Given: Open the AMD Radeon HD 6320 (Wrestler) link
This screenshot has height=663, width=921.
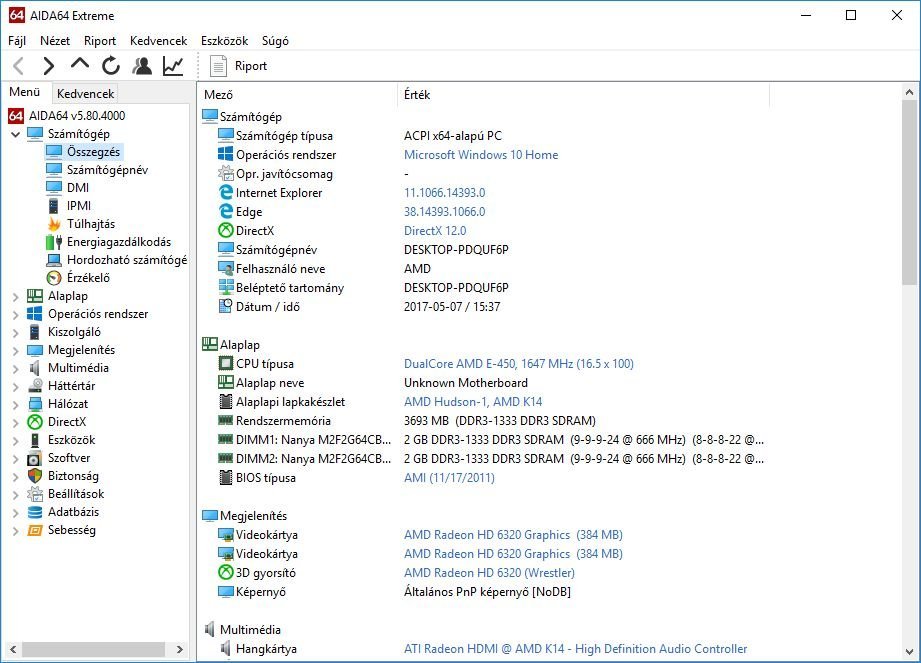Looking at the screenshot, I should pyautogui.click(x=489, y=573).
